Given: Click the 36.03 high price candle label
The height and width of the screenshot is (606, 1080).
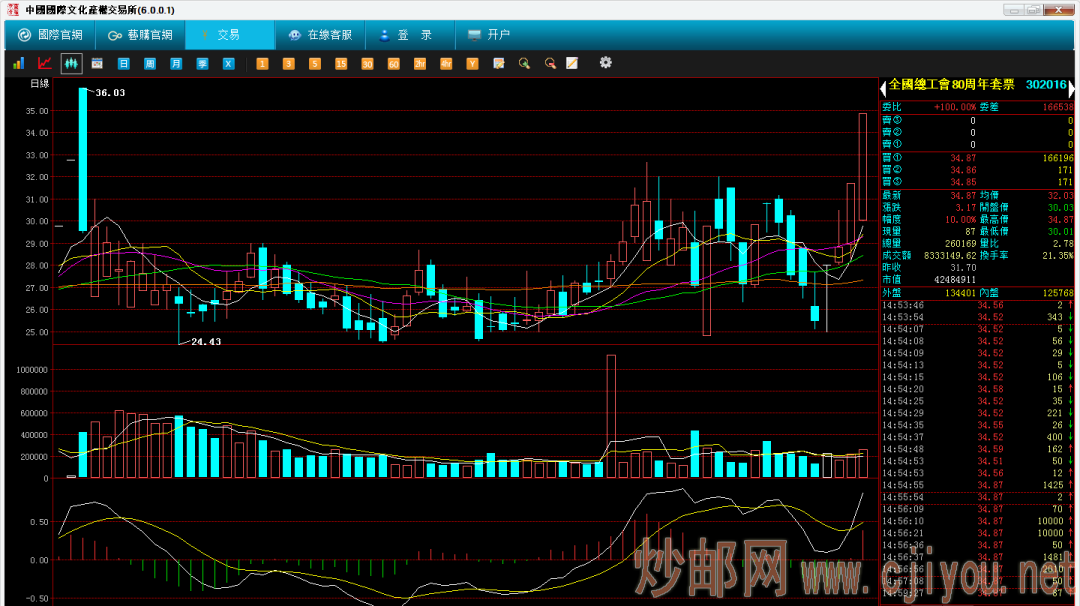Looking at the screenshot, I should (x=110, y=92).
